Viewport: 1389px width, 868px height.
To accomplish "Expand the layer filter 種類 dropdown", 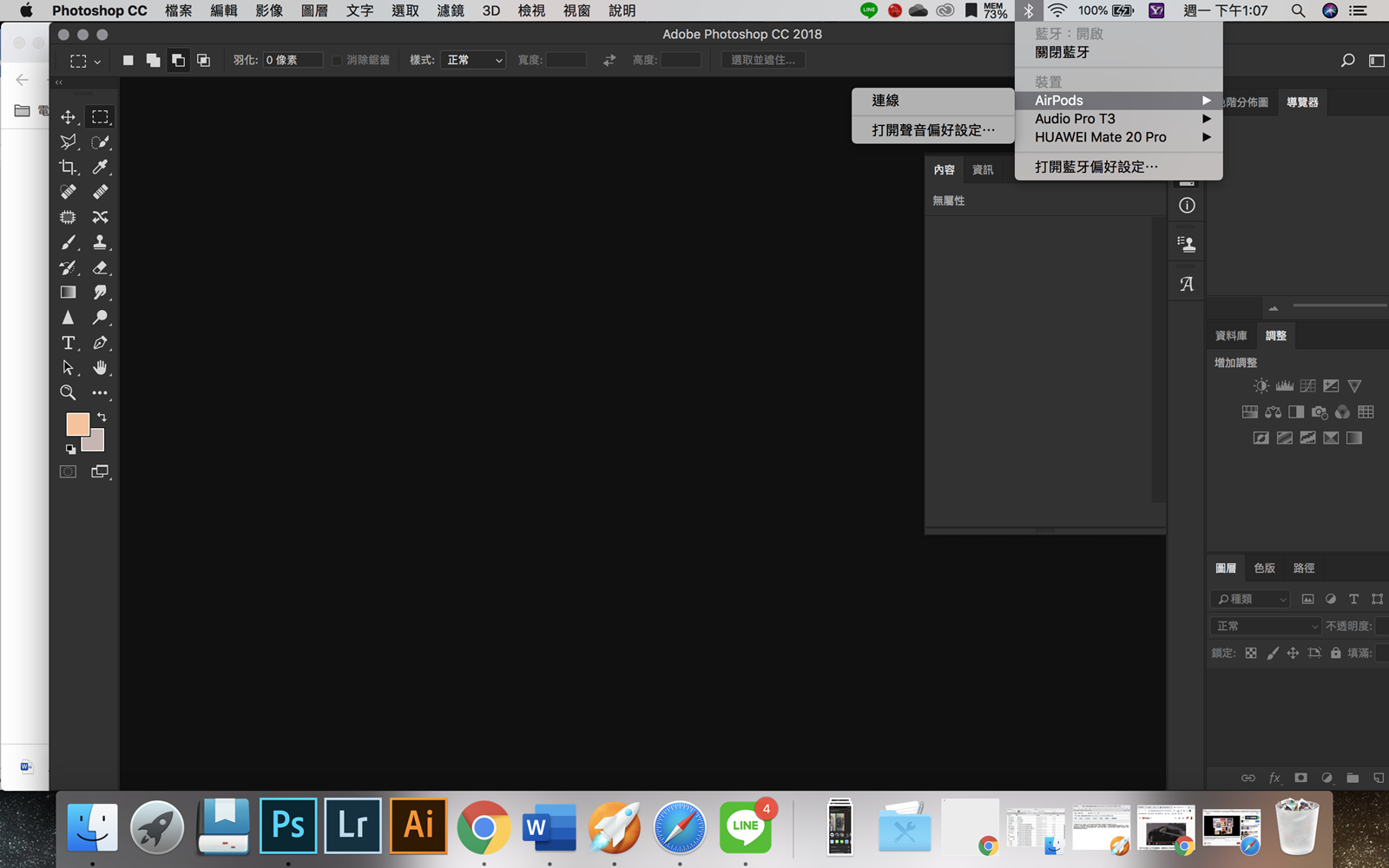I will point(1250,599).
